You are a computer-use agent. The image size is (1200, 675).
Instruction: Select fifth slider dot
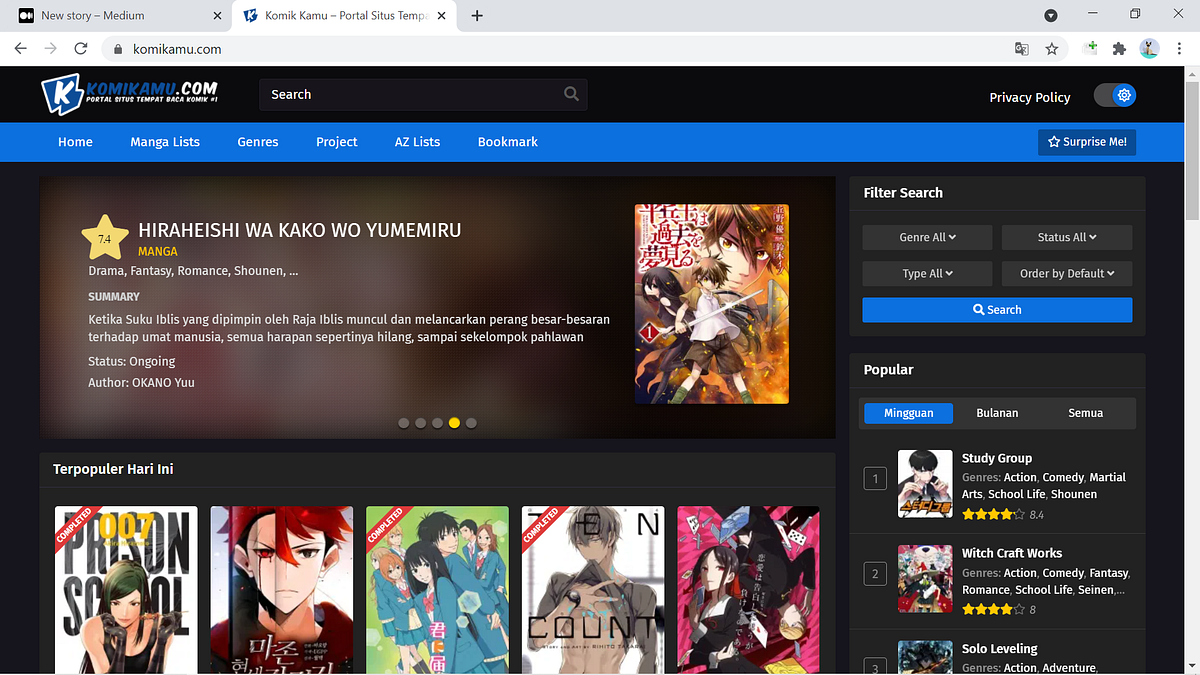(471, 423)
